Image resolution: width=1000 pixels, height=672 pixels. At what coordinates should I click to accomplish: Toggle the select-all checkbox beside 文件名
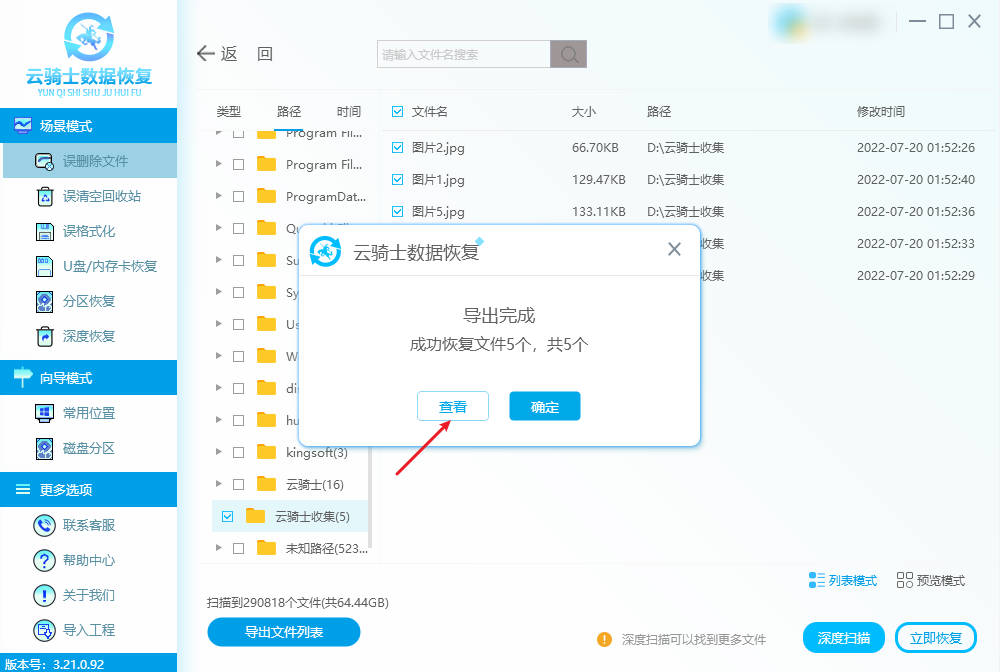397,112
